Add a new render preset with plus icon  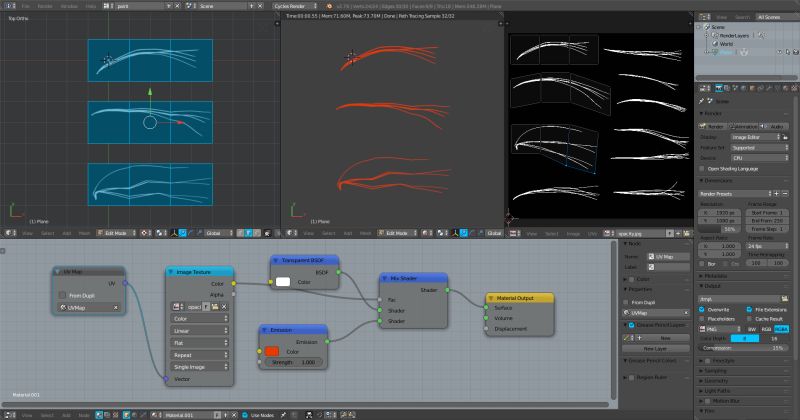click(777, 193)
